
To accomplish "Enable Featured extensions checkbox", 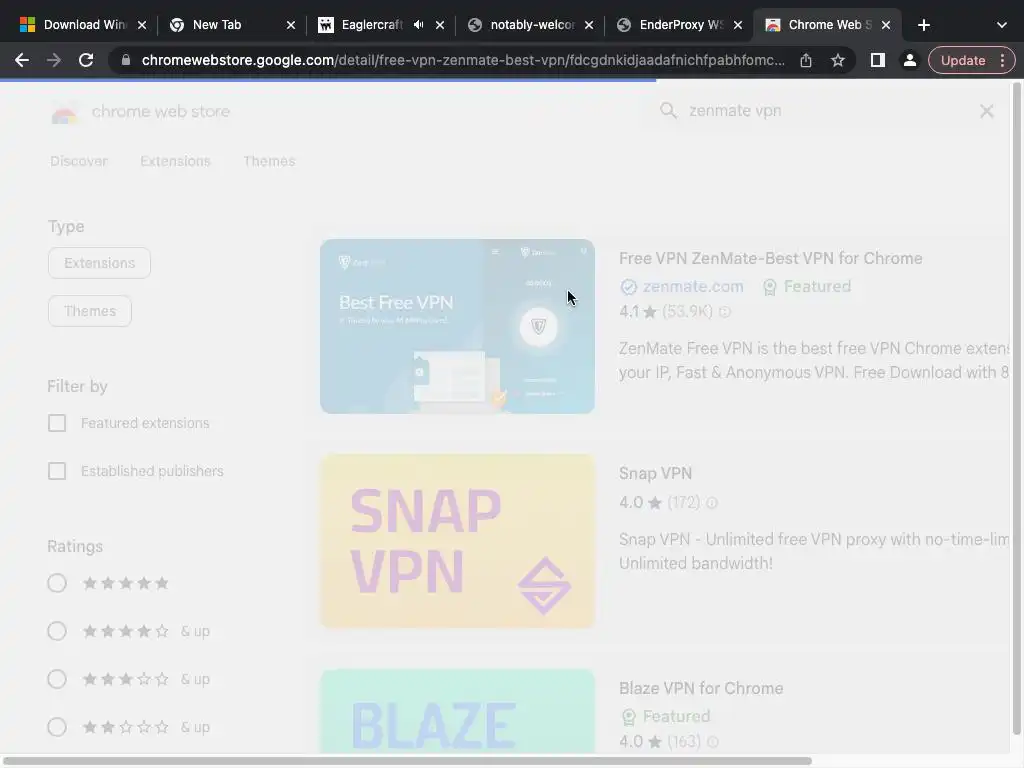I will pyautogui.click(x=57, y=423).
